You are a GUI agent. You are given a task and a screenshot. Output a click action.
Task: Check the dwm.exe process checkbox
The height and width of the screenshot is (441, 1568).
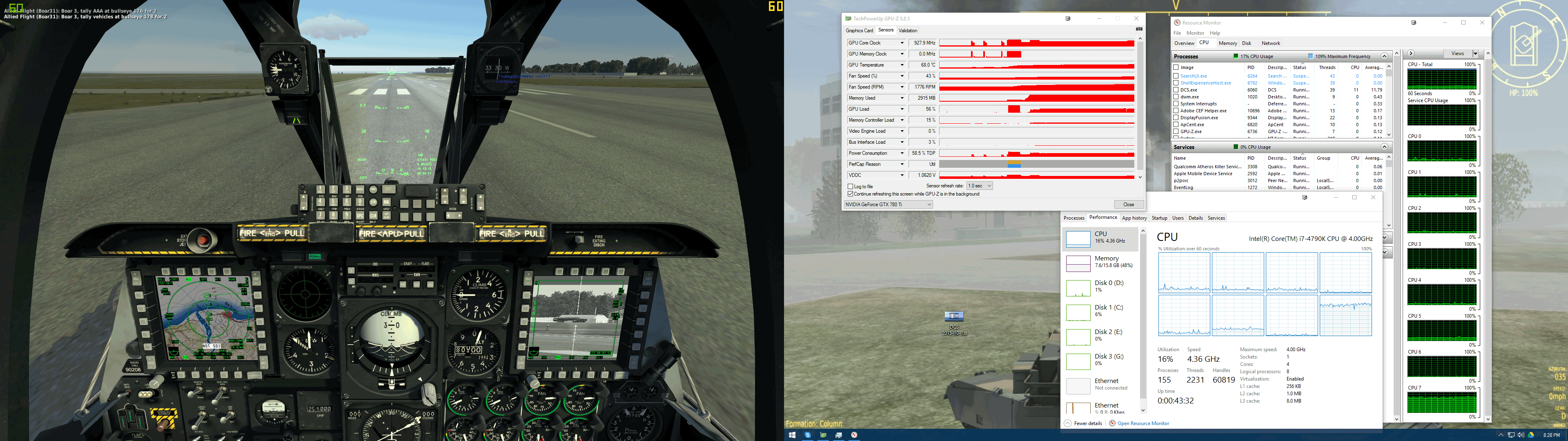point(1176,97)
